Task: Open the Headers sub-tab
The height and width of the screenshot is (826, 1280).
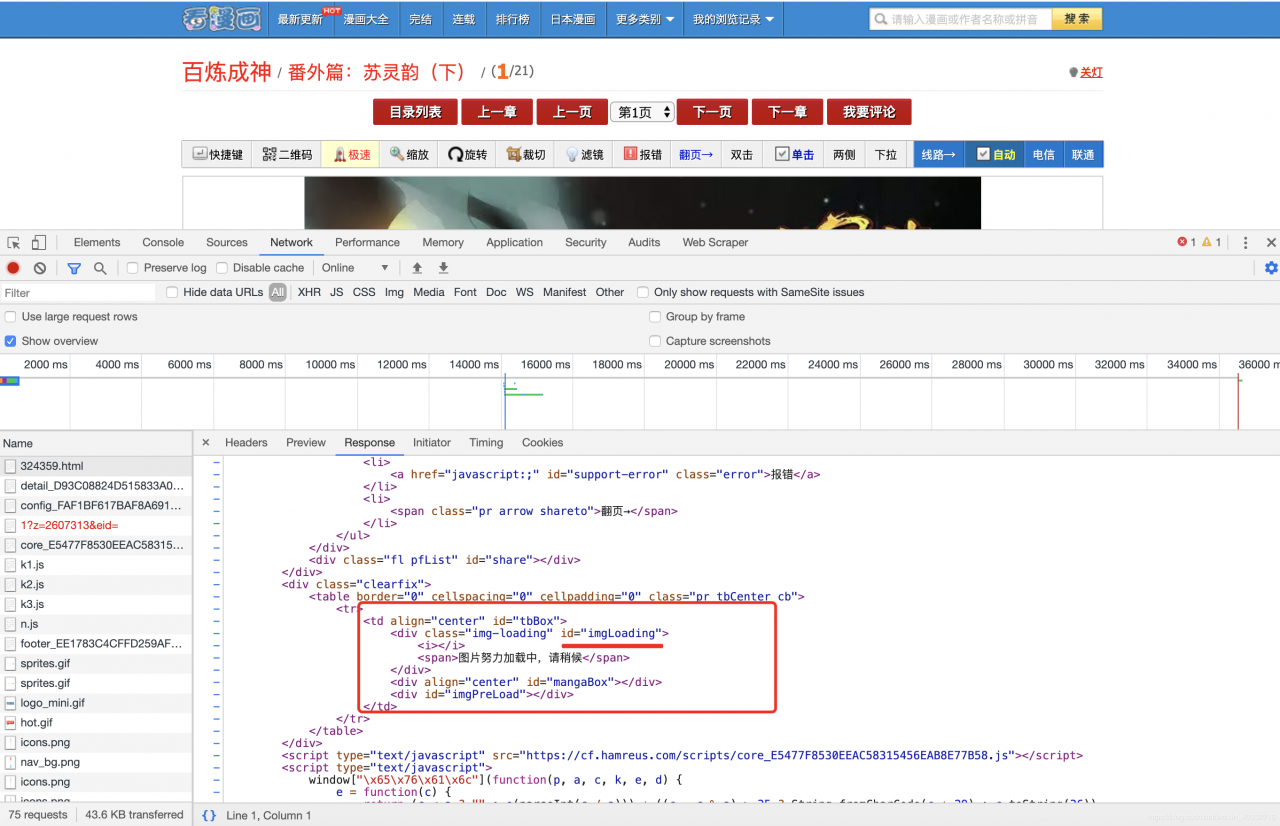Action: 246,442
